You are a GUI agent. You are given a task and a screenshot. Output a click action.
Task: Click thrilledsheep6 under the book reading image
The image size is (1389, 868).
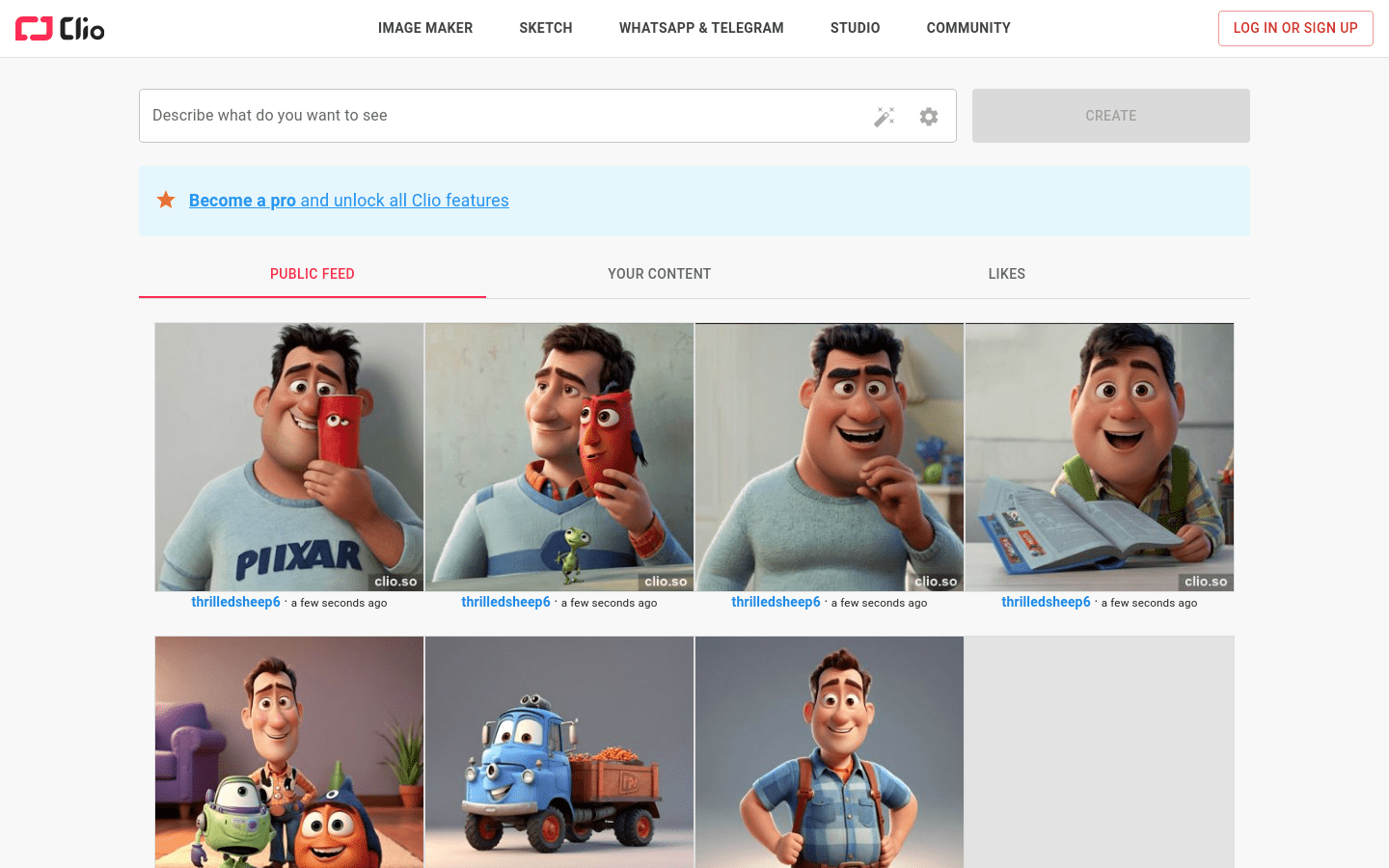(x=1046, y=602)
